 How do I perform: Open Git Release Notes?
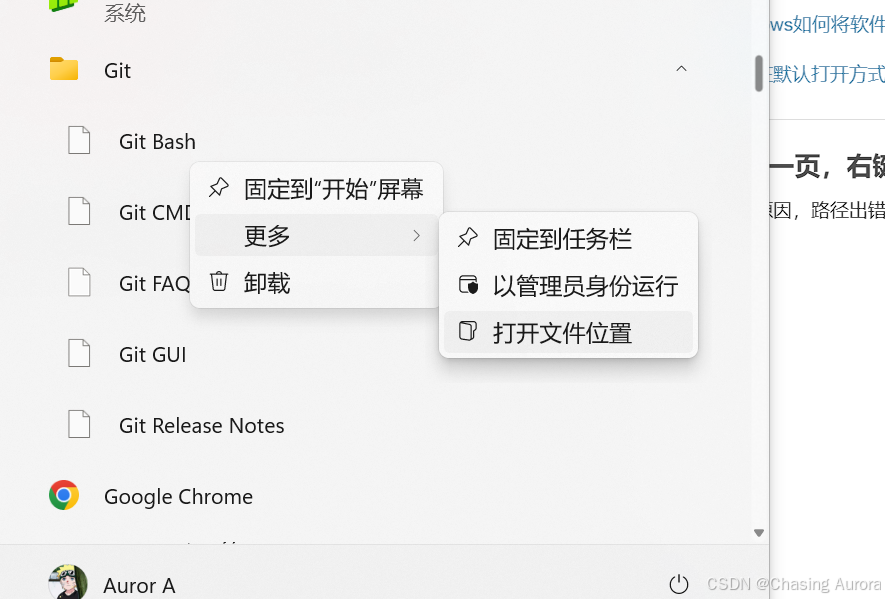point(201,425)
